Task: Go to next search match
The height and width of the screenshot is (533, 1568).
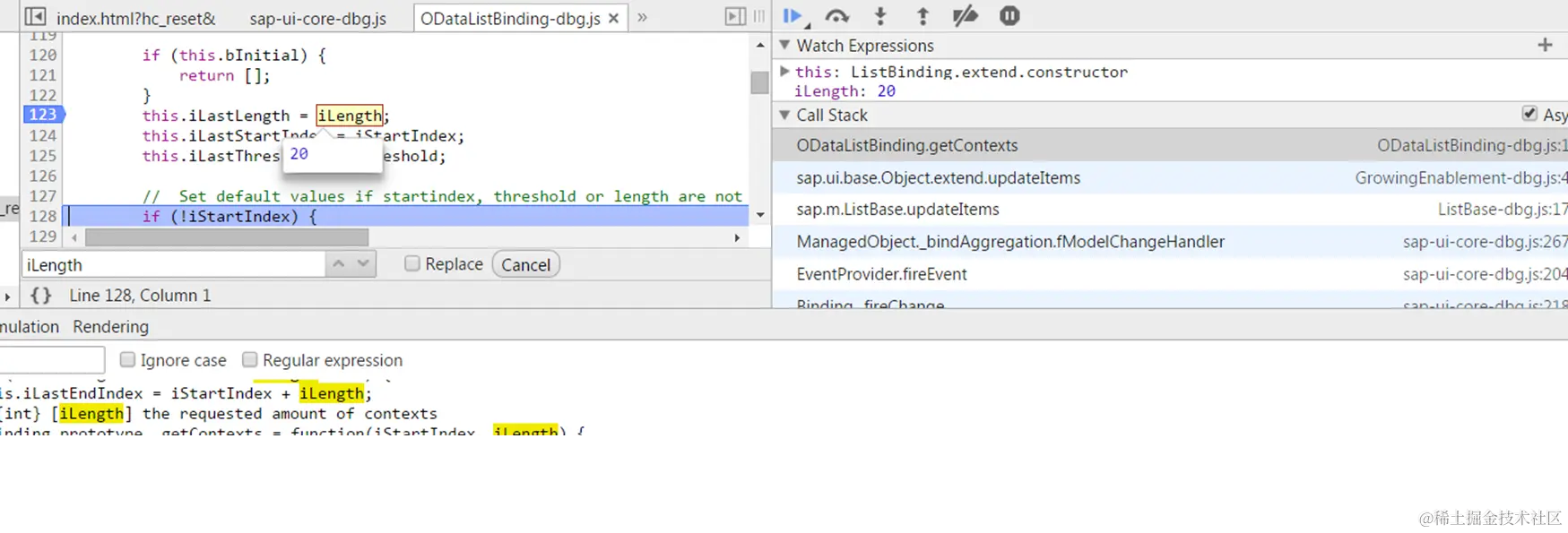Action: point(363,264)
